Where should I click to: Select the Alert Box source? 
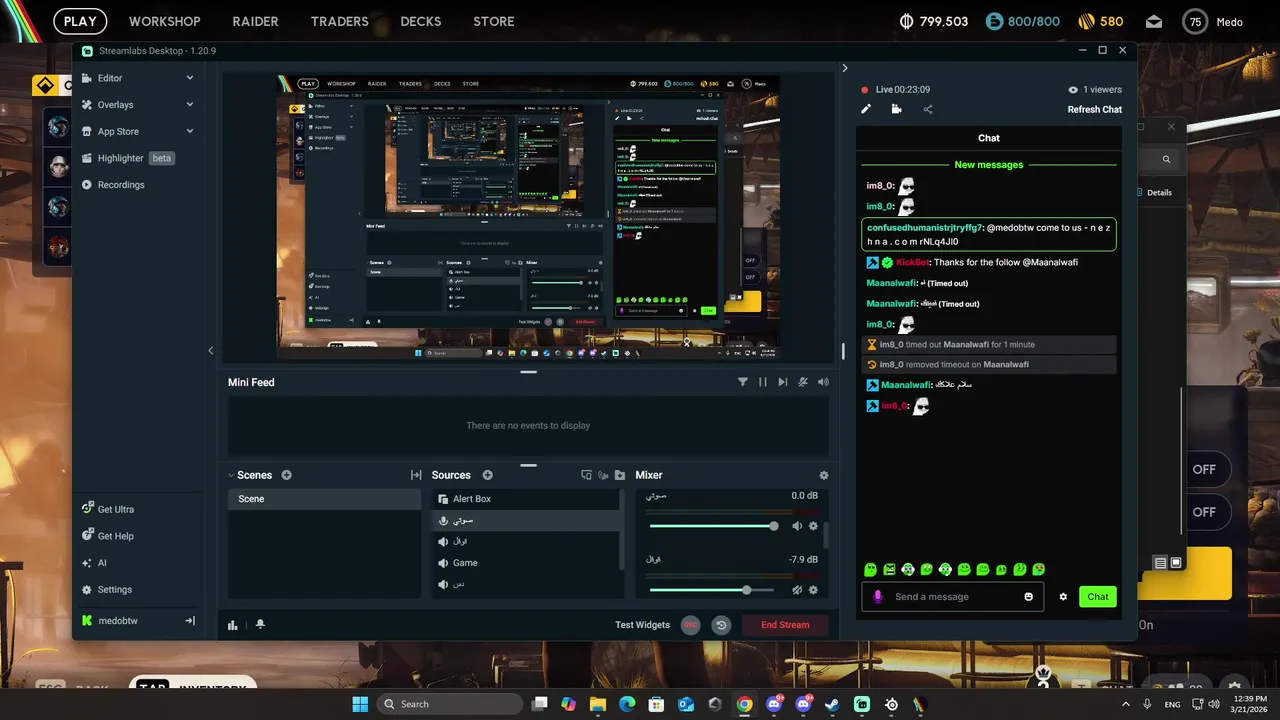click(x=526, y=499)
